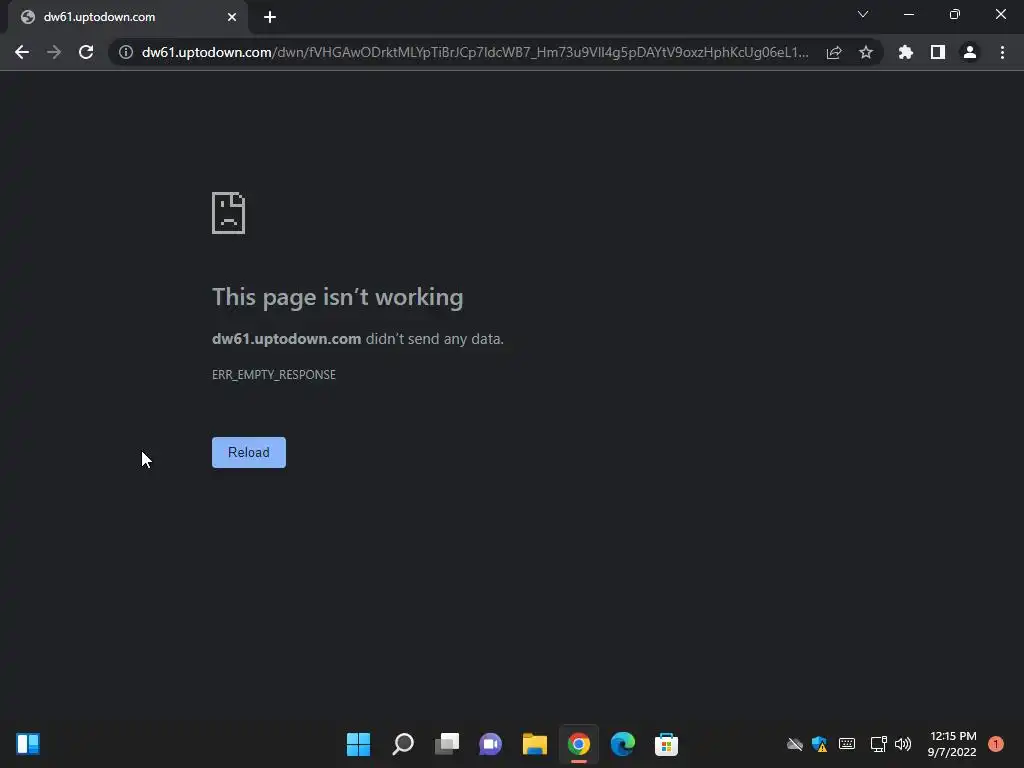Click the ERR_EMPTY_RESPONSE error code text
Image resolution: width=1024 pixels, height=768 pixels.
(274, 375)
